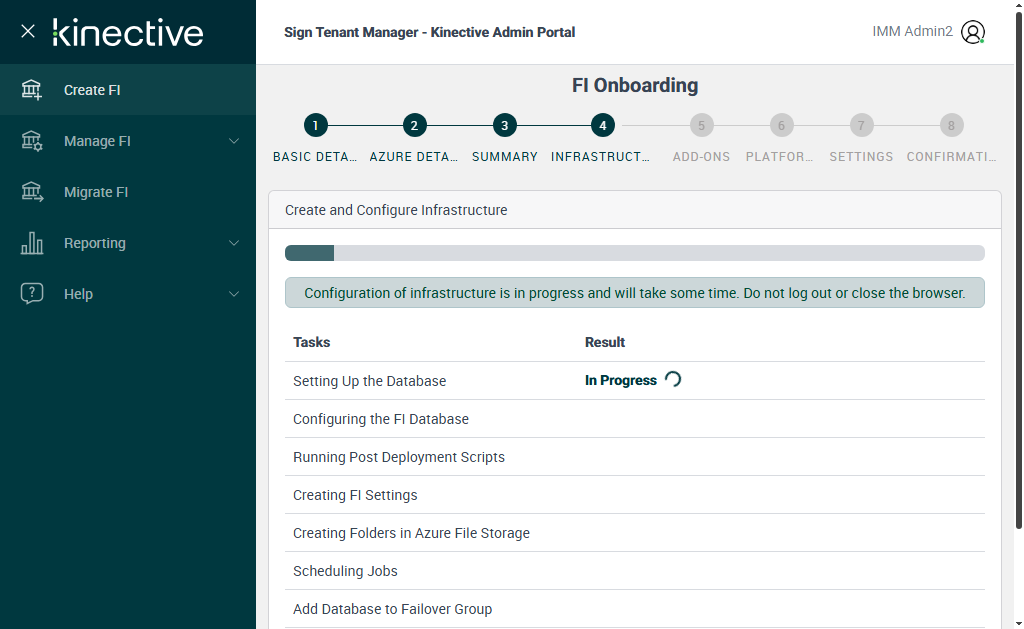Click the SETTINGS step label
1024x629 pixels.
click(x=861, y=157)
